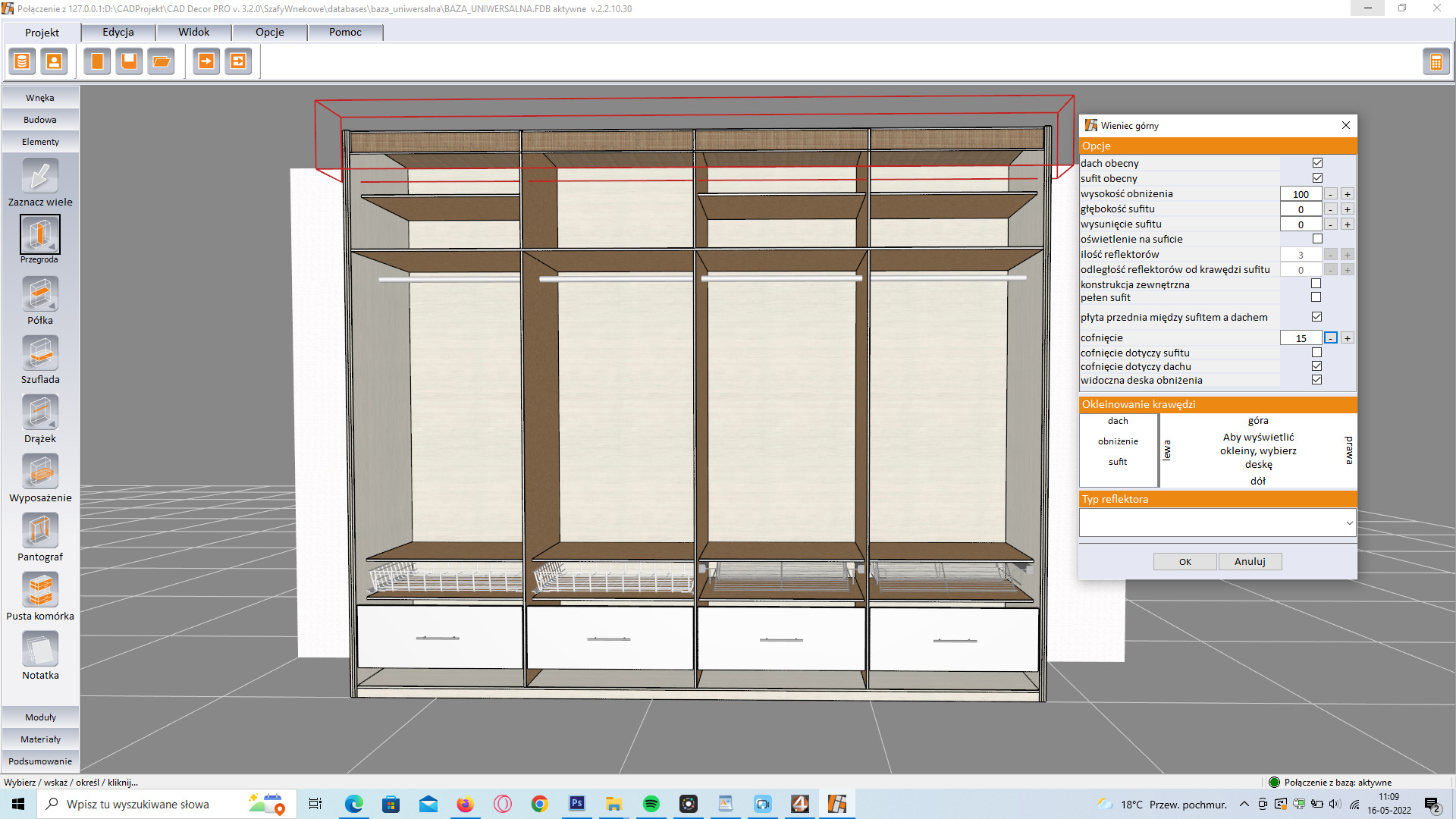Expand the Materiały sidebar section

tap(40, 739)
